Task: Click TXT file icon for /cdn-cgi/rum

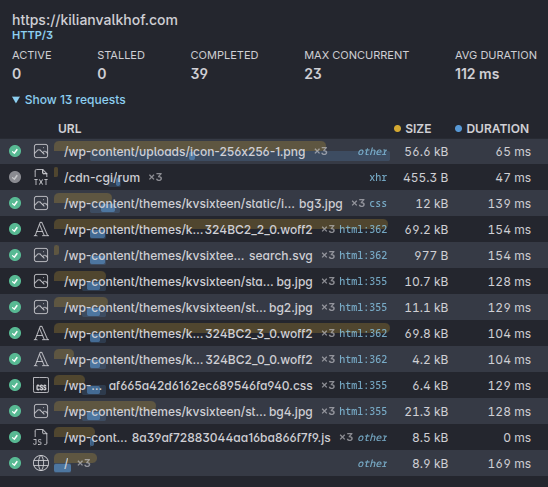Action: (41, 177)
